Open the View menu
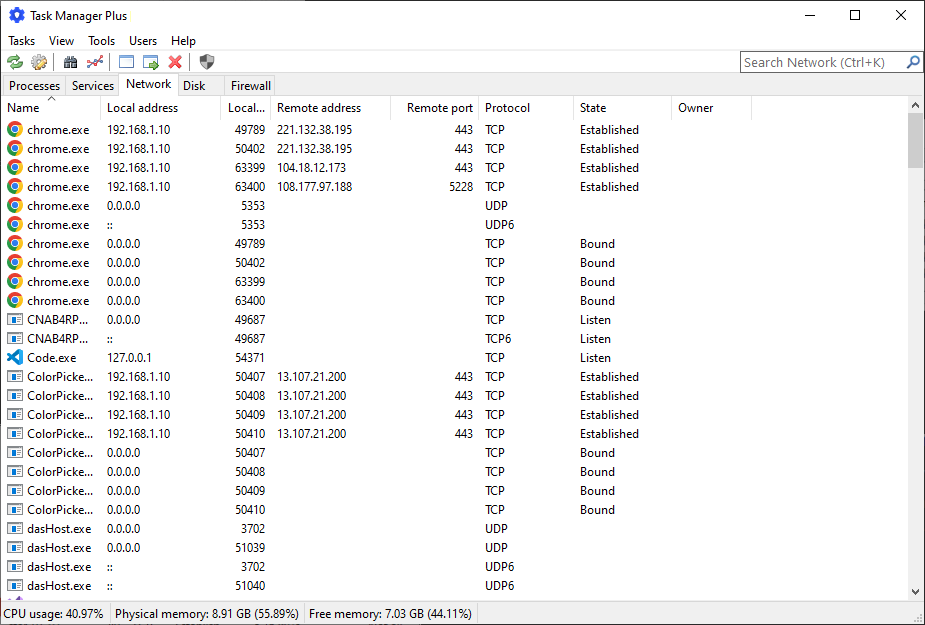Image resolution: width=925 pixels, height=625 pixels. click(61, 41)
